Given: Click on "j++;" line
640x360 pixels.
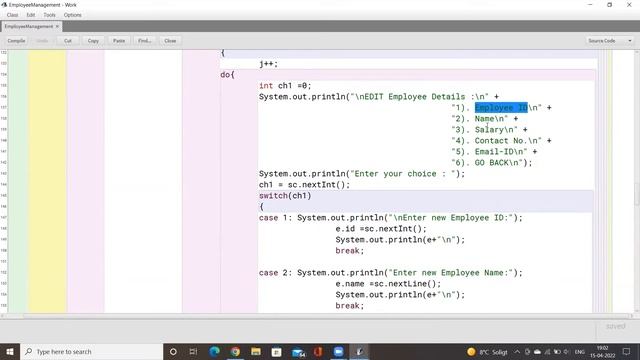Looking at the screenshot, I should (x=269, y=64).
